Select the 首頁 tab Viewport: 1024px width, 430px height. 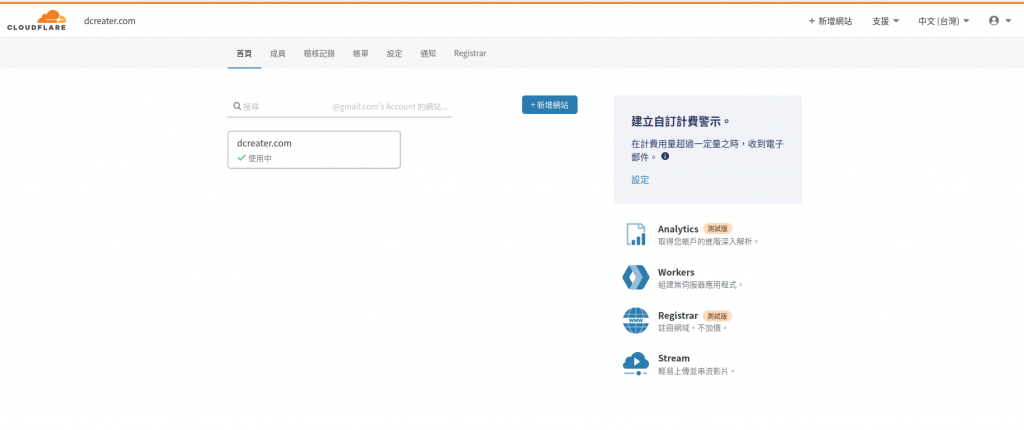click(244, 54)
